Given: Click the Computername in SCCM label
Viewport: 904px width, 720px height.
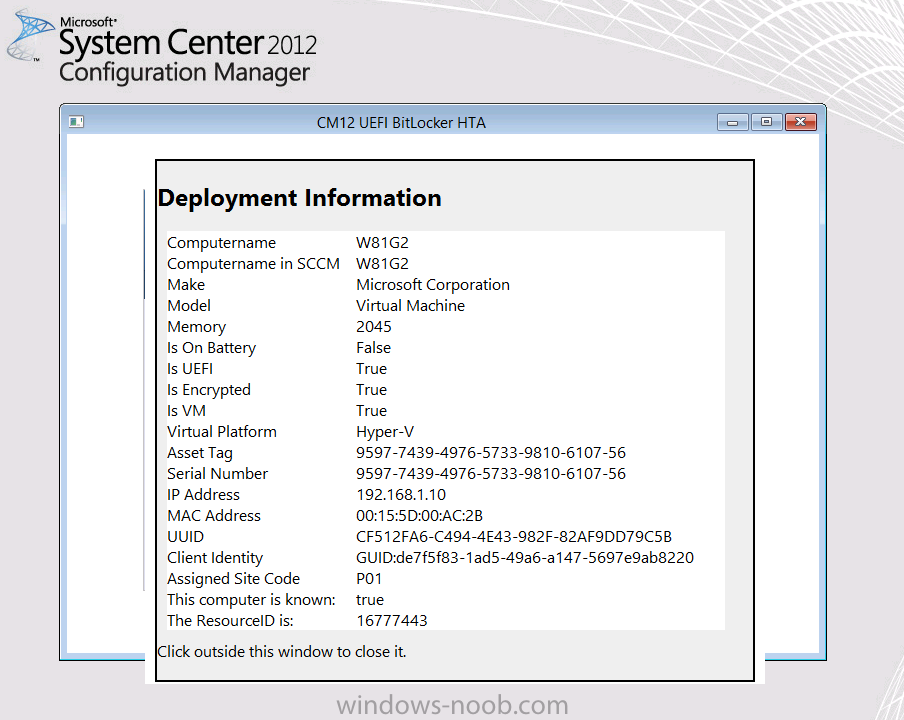Looking at the screenshot, I should pyautogui.click(x=253, y=263).
